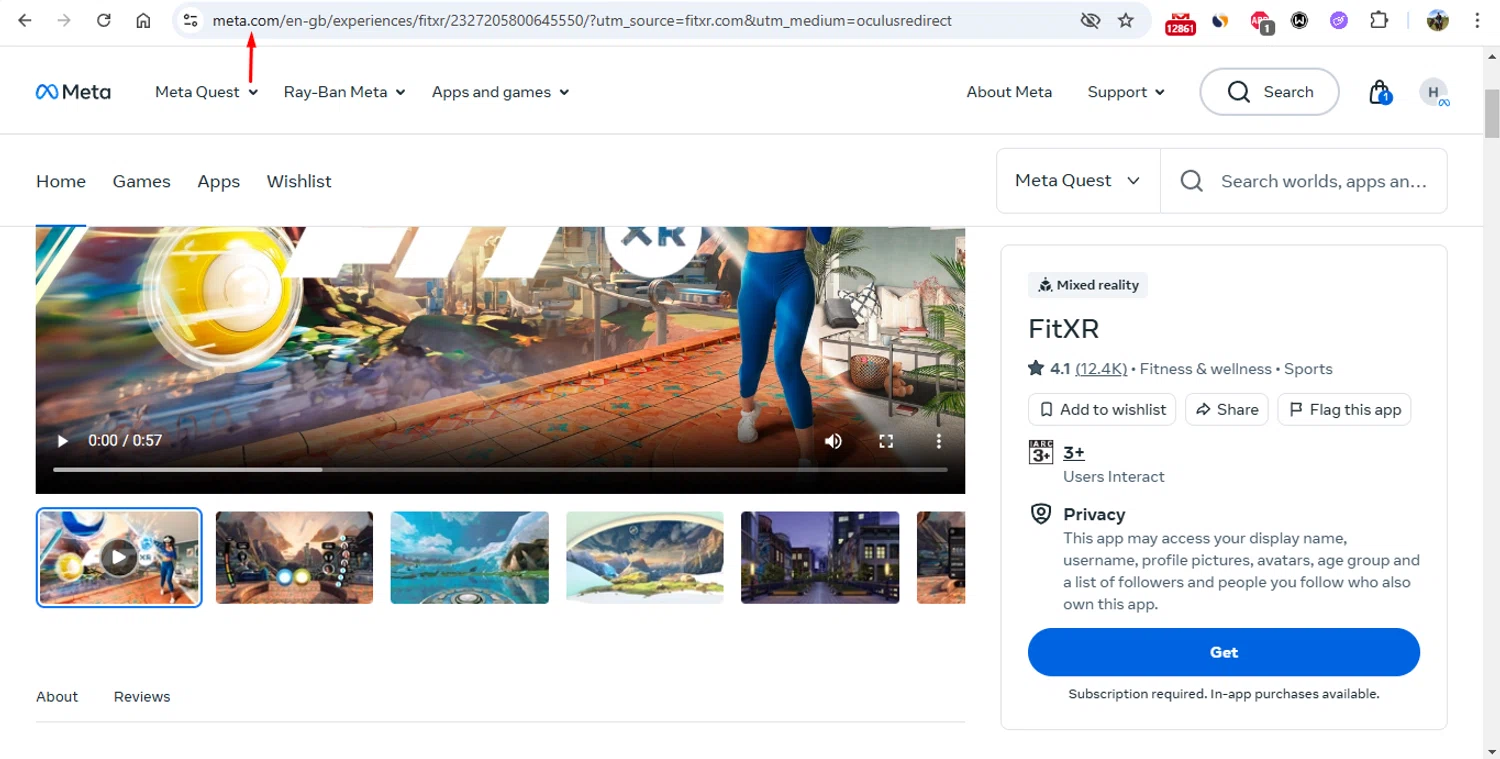
Task: Click the crossed-eye tracking protection icon
Action: 1090,20
